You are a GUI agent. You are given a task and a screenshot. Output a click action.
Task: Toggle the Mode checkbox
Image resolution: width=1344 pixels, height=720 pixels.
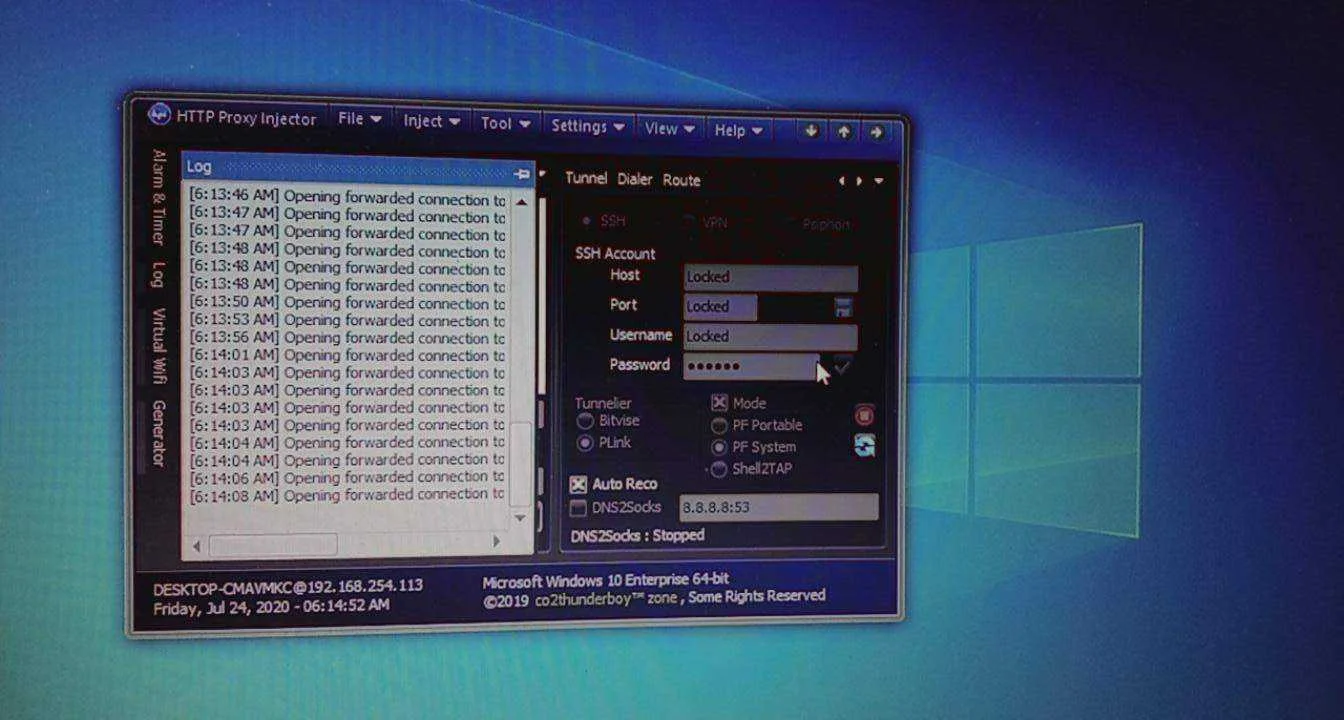[739, 403]
